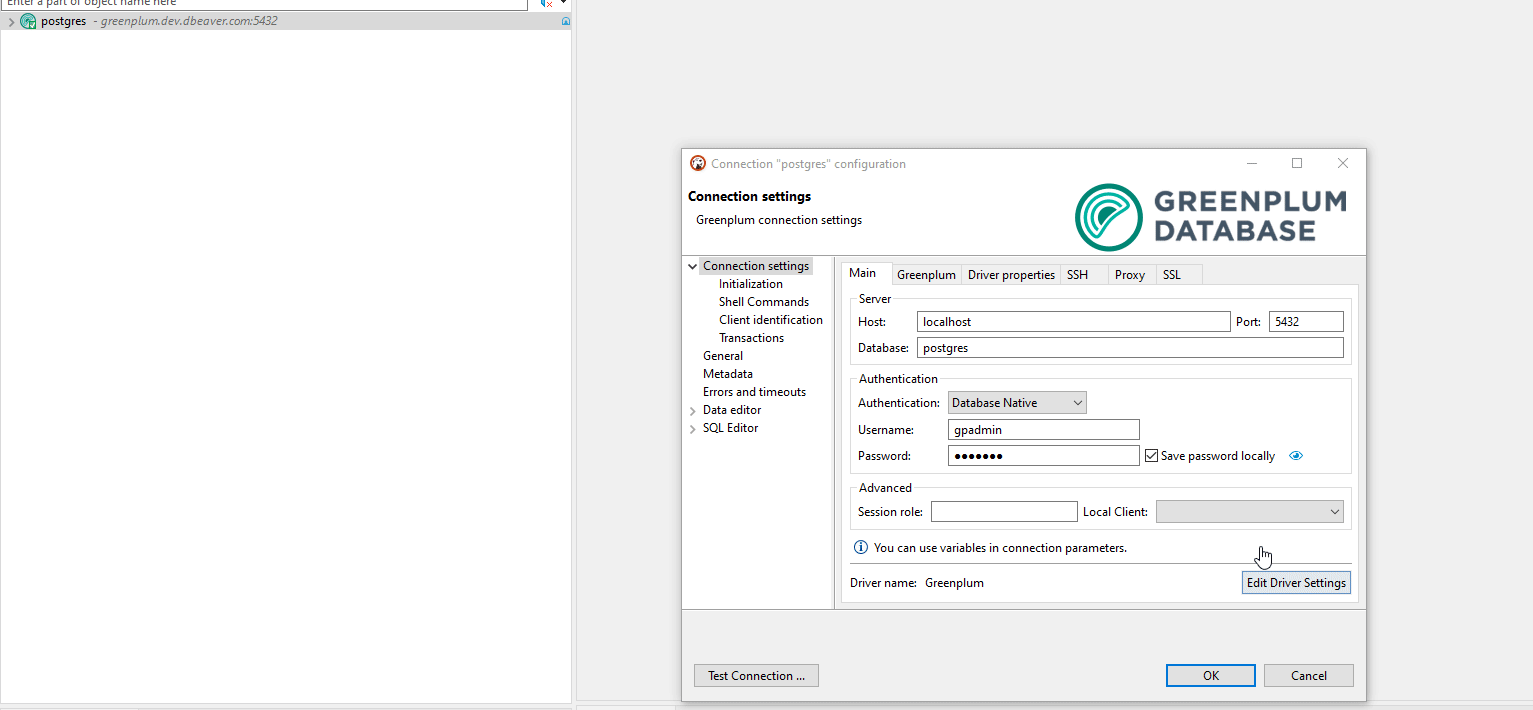
Task: Select Transactions in the settings tree
Action: click(751, 337)
